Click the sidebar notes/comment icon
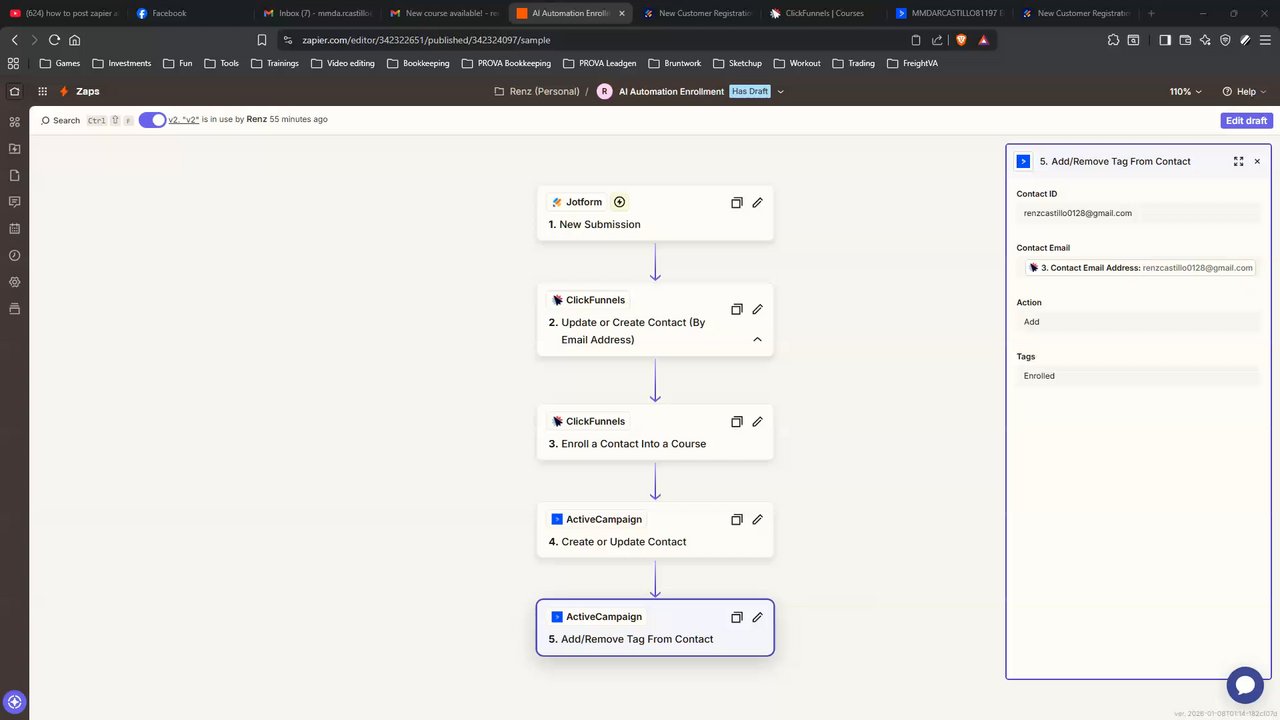This screenshot has width=1280, height=720. pos(14,202)
